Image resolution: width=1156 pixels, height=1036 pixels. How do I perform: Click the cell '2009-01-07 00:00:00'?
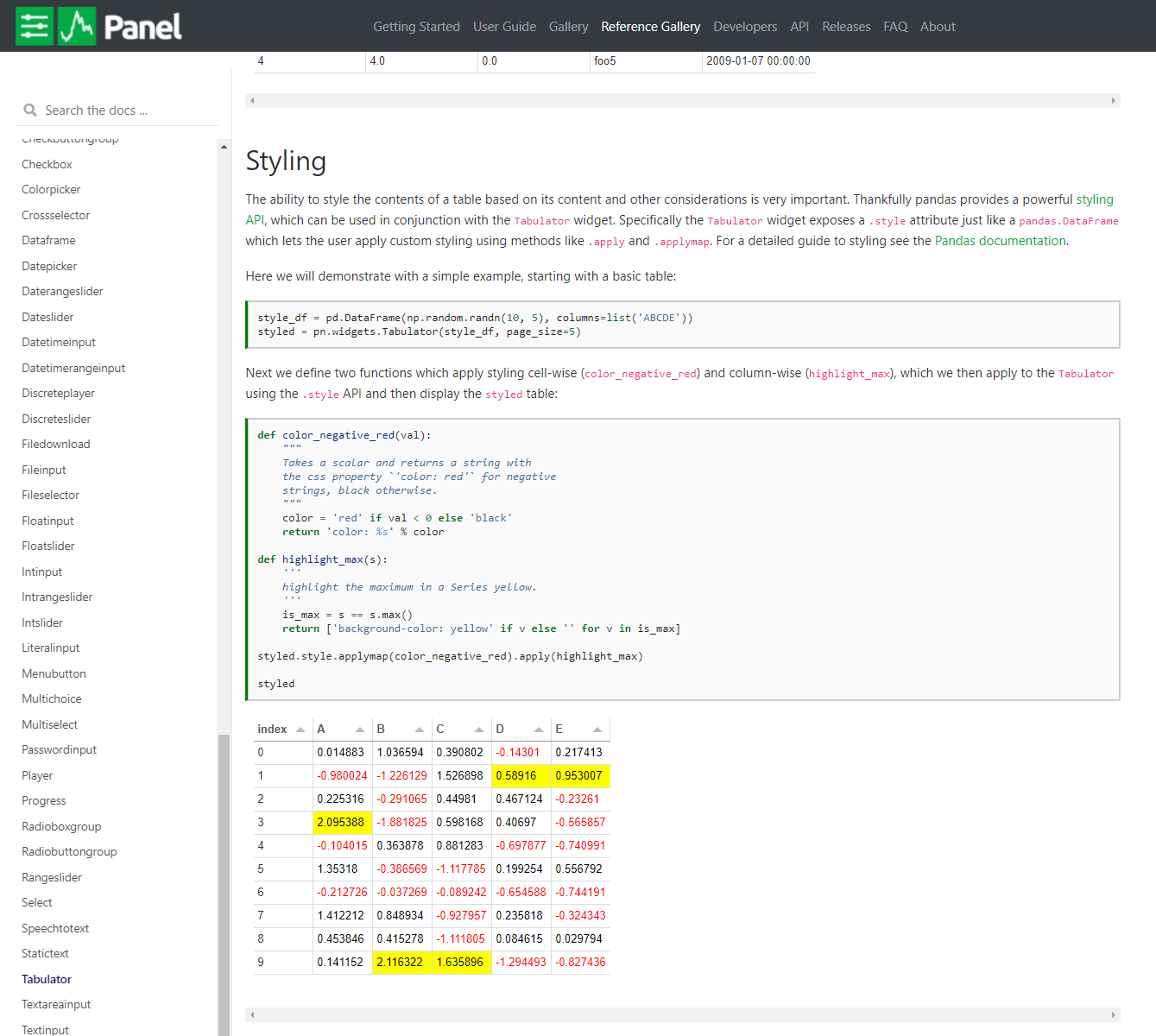[759, 61]
